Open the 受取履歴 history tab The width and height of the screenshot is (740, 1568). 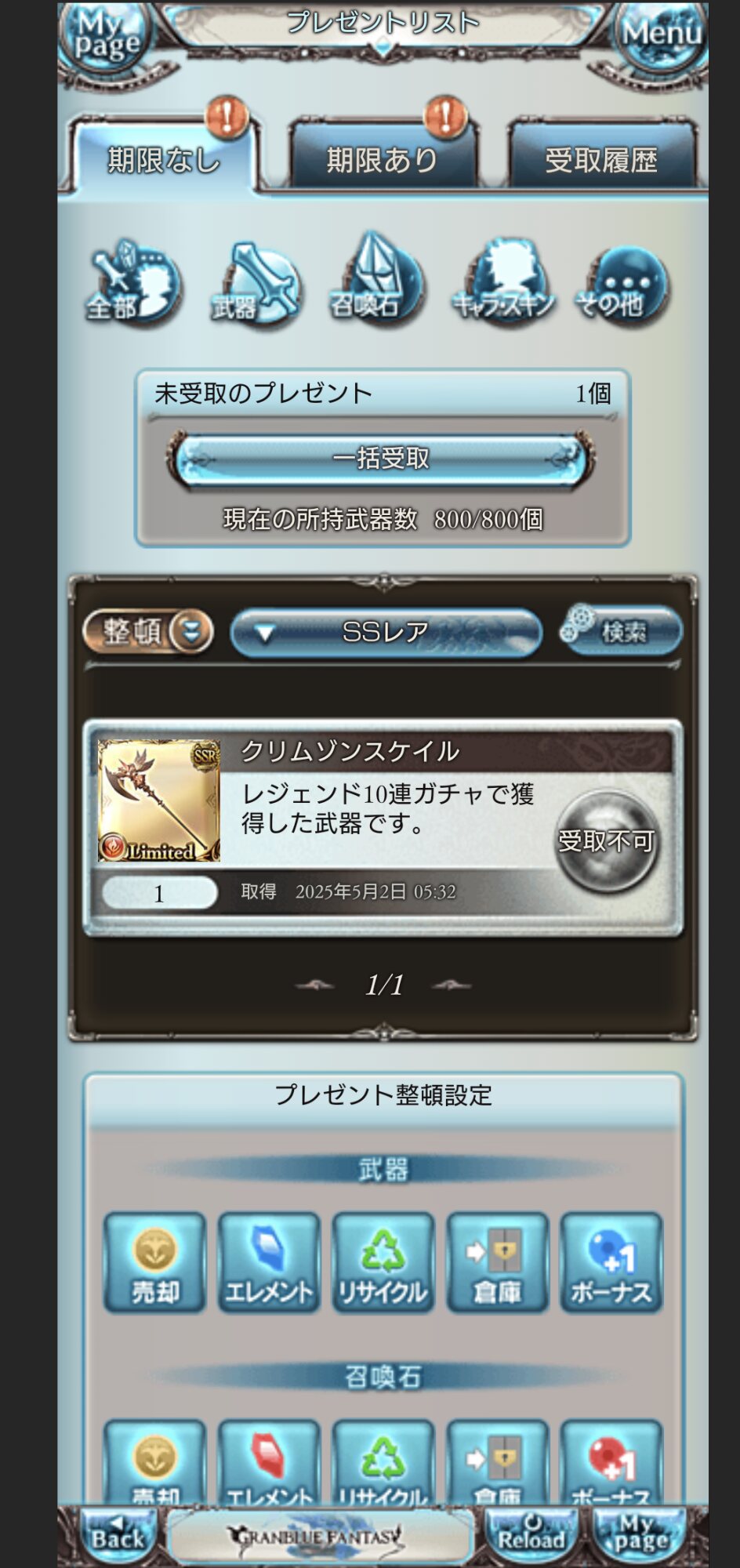tap(602, 155)
